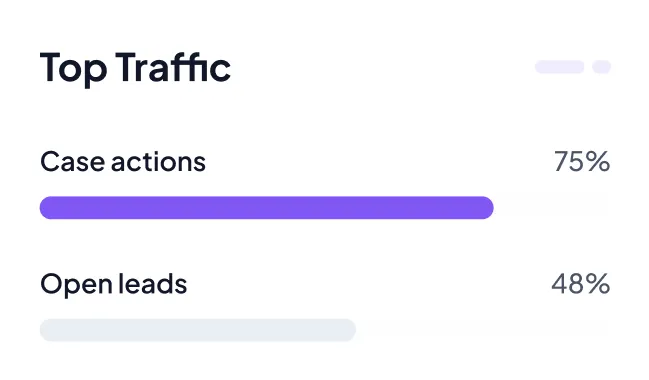This screenshot has width=649, height=380.
Task: Click the word leads in Open leads
Action: 152,284
